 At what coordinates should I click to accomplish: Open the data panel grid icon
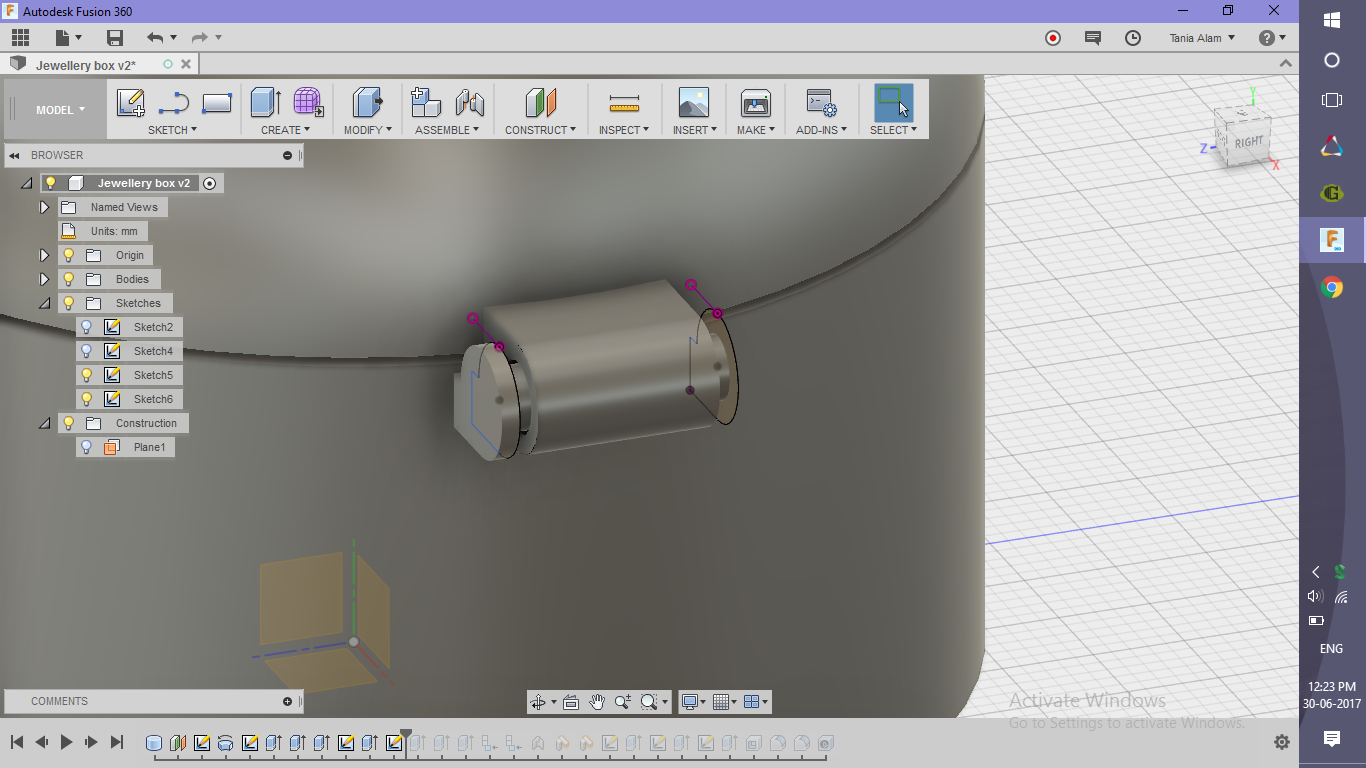click(x=21, y=38)
